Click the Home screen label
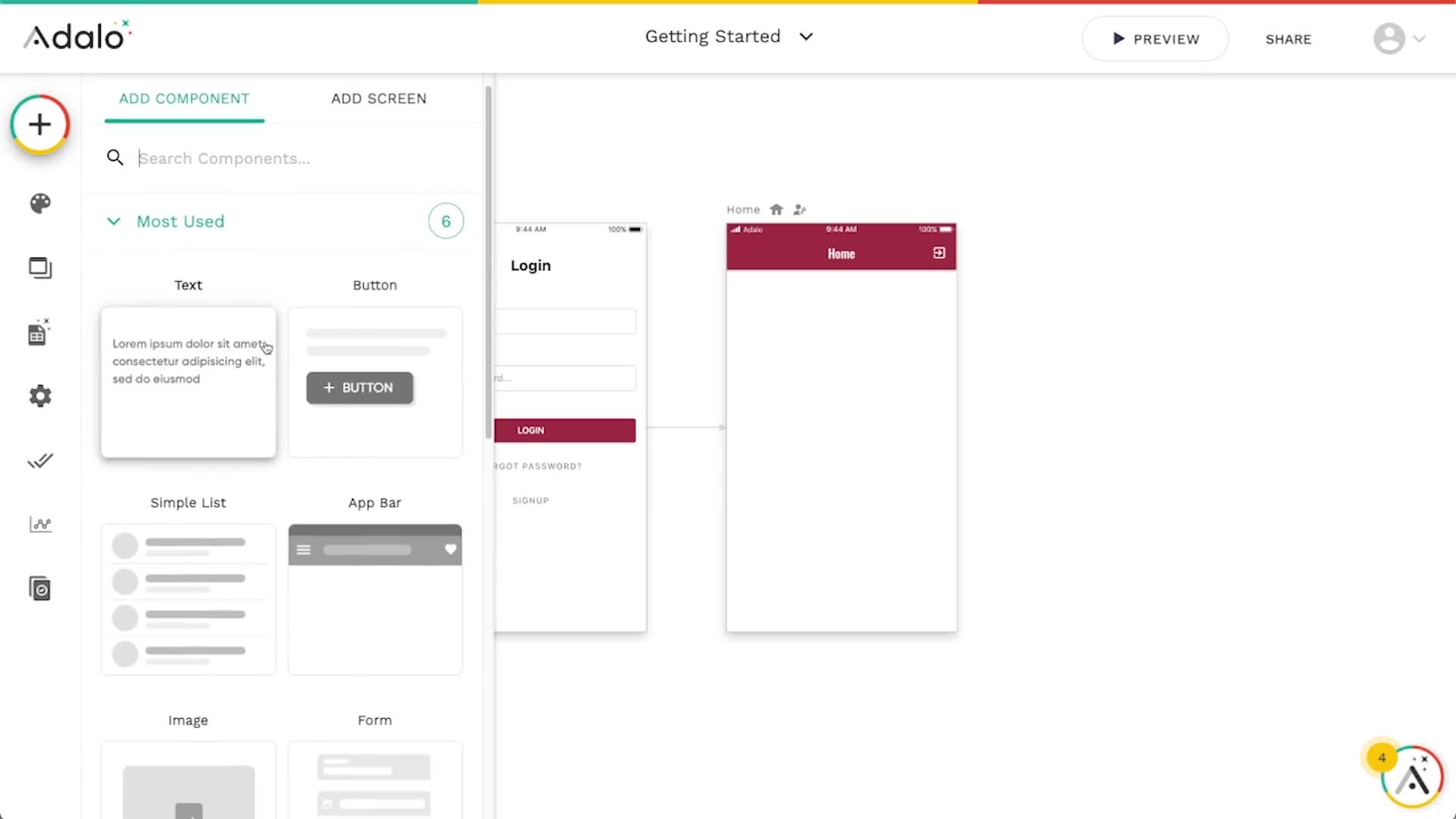The height and width of the screenshot is (819, 1456). point(743,209)
